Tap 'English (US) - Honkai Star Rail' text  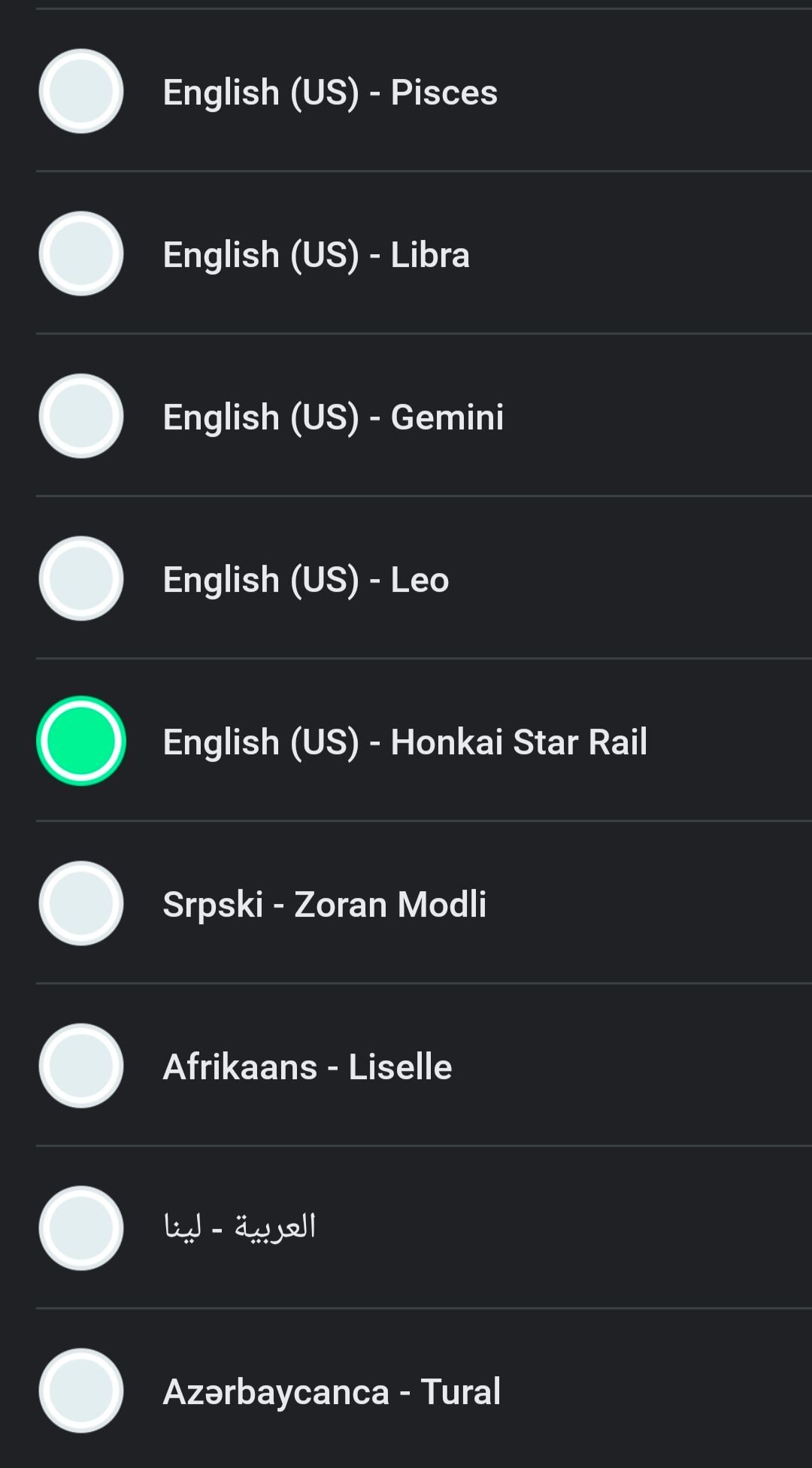coord(404,743)
